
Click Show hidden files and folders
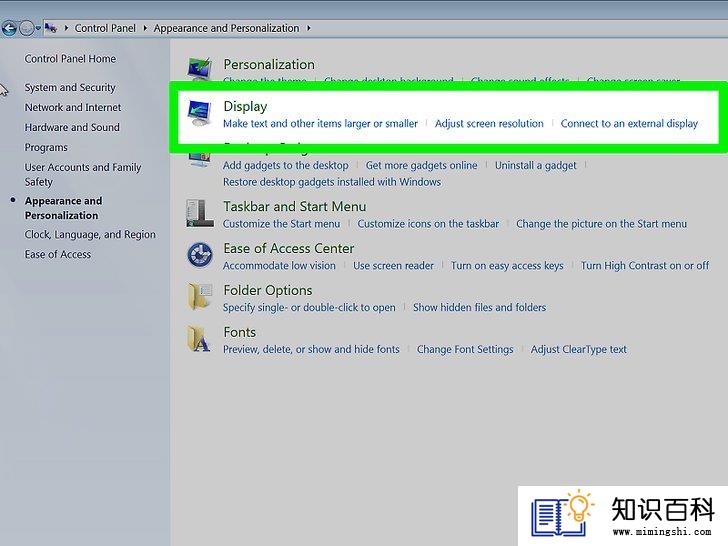click(480, 307)
